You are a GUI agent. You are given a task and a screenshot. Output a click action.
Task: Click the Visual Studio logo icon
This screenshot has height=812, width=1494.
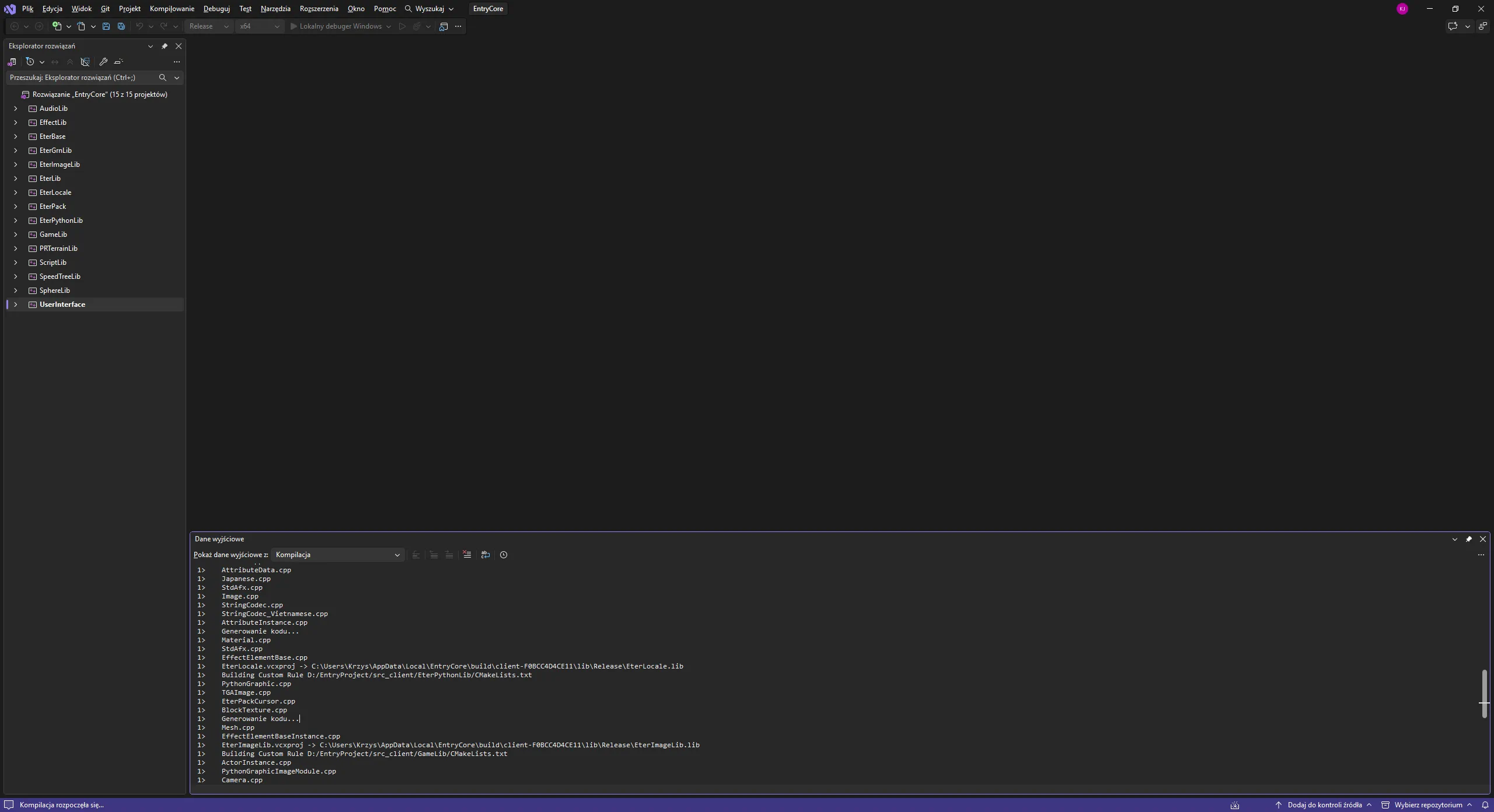(x=10, y=9)
